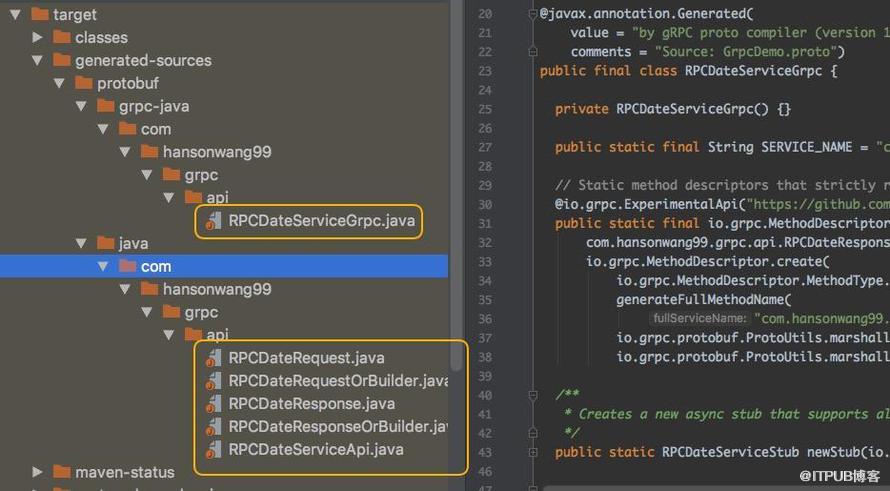This screenshot has height=491, width=890.
Task: Collapse the selected com package arrow
Action: point(103,266)
